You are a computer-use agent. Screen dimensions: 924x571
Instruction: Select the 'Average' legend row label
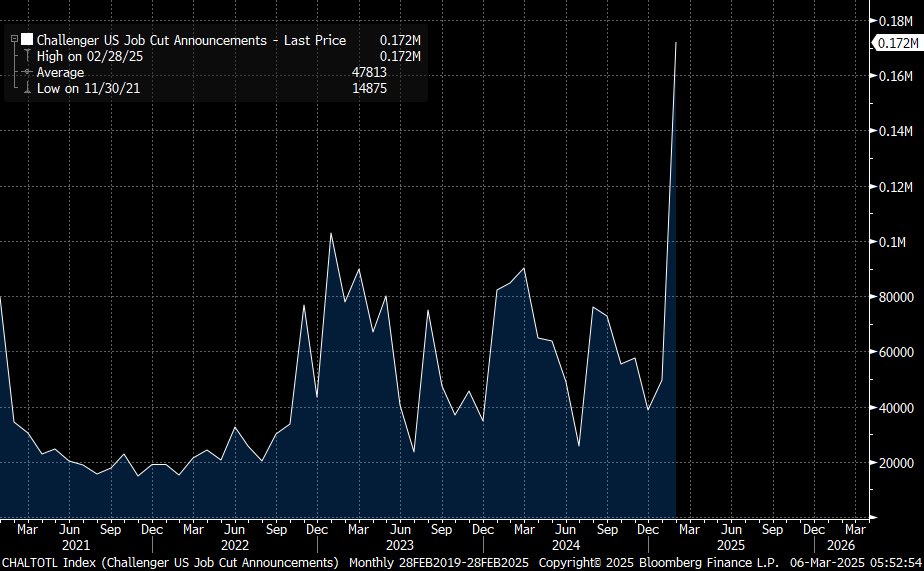tap(60, 72)
